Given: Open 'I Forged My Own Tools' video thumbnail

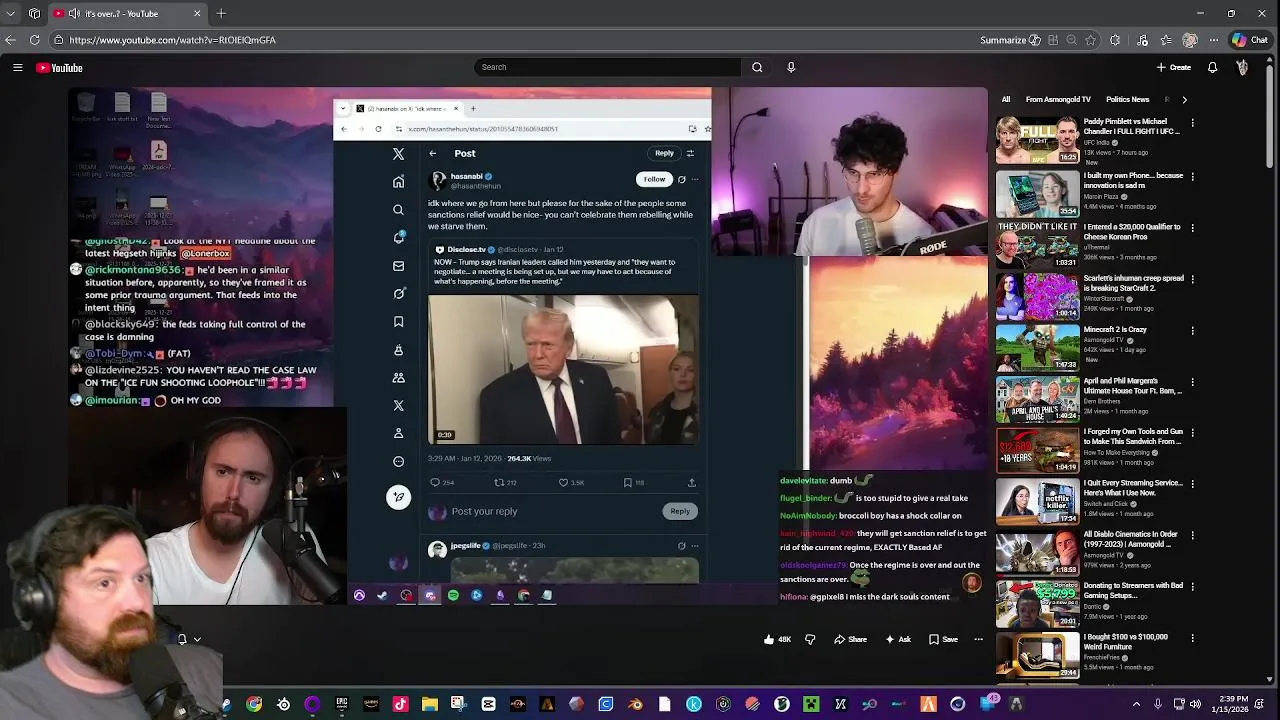Looking at the screenshot, I should pos(1037,449).
